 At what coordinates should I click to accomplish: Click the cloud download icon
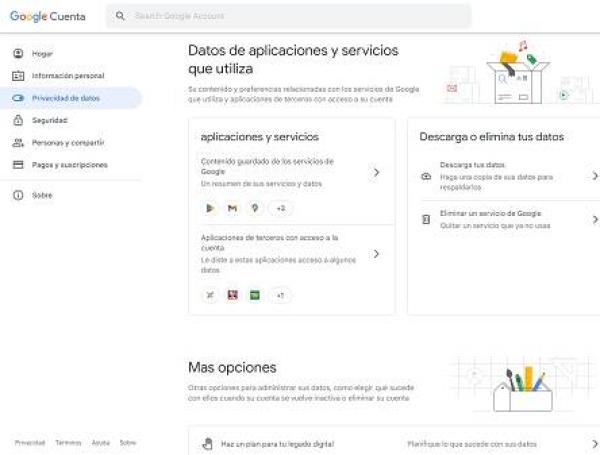coord(426,176)
